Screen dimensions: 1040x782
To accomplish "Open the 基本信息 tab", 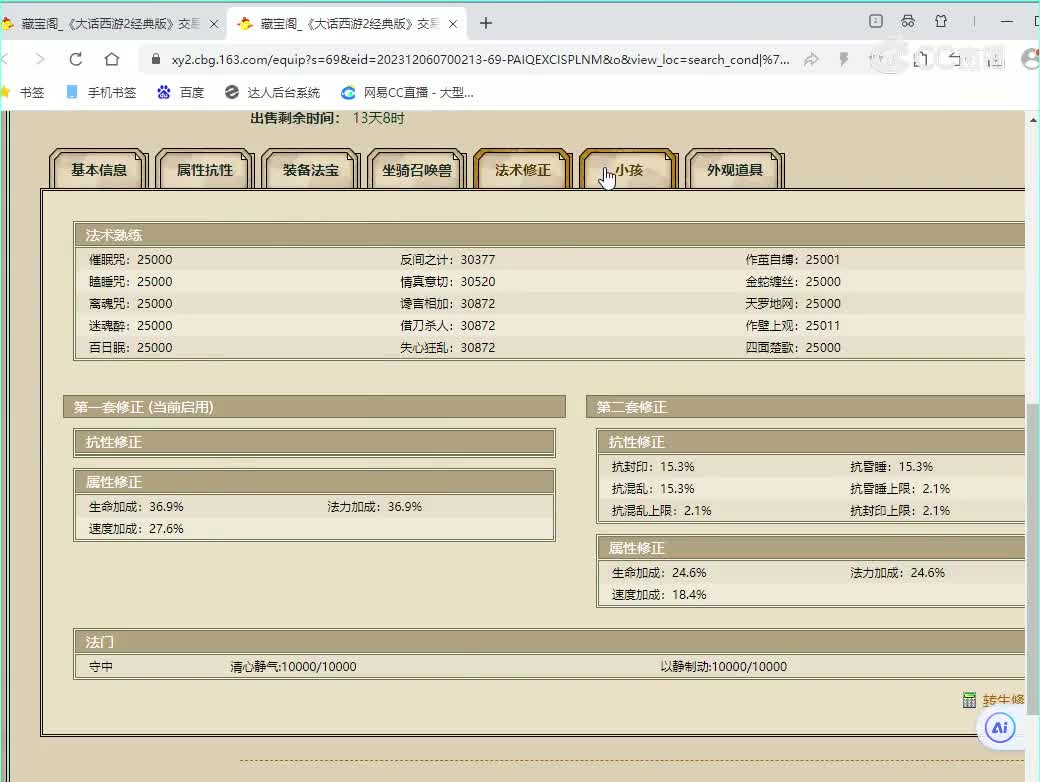I will (x=99, y=170).
